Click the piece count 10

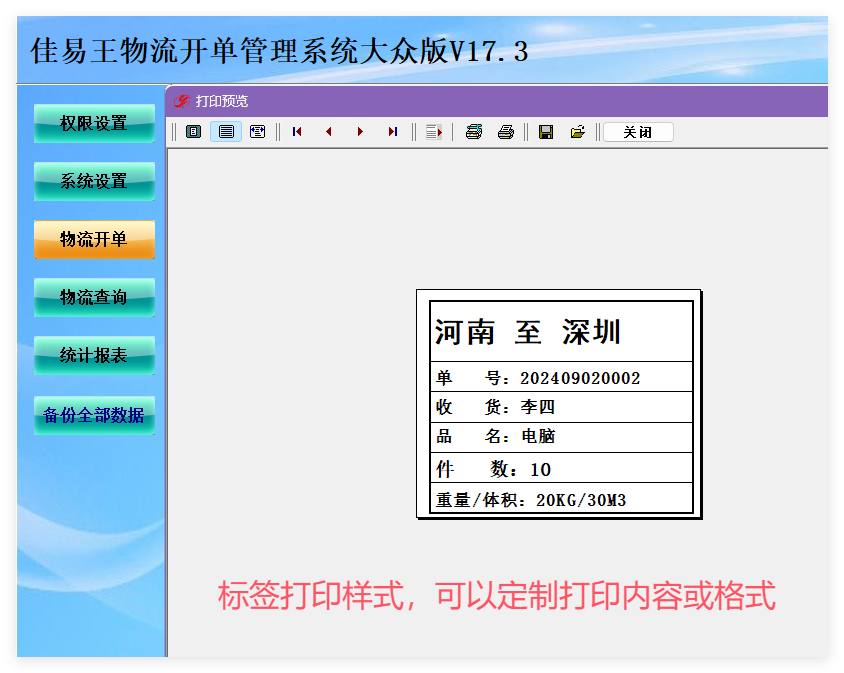click(x=540, y=469)
